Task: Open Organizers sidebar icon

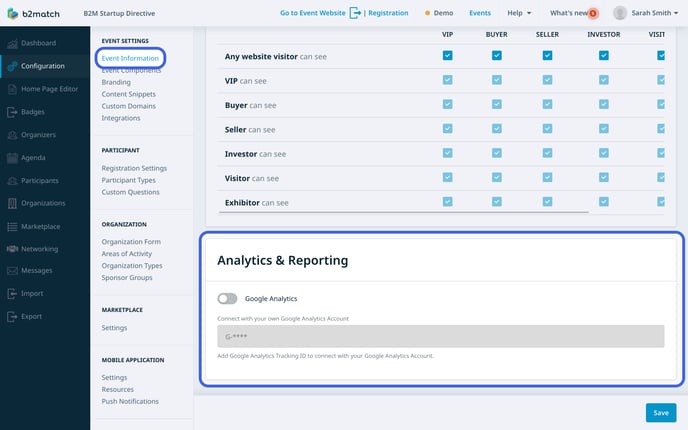Action: [x=12, y=135]
